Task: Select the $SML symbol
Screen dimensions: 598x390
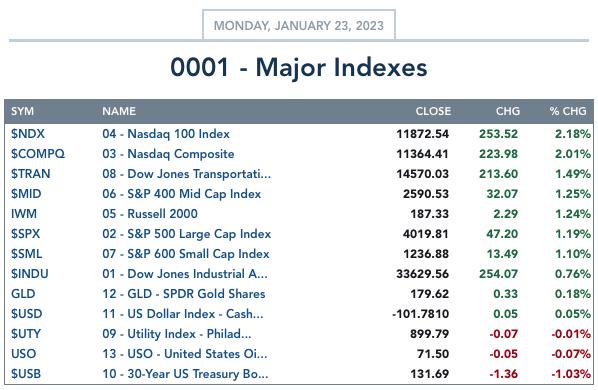Action: coord(26,254)
